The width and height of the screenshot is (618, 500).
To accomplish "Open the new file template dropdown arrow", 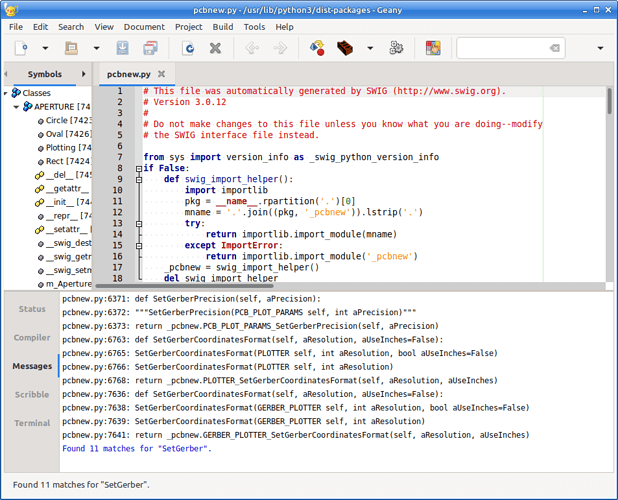I will click(x=45, y=48).
